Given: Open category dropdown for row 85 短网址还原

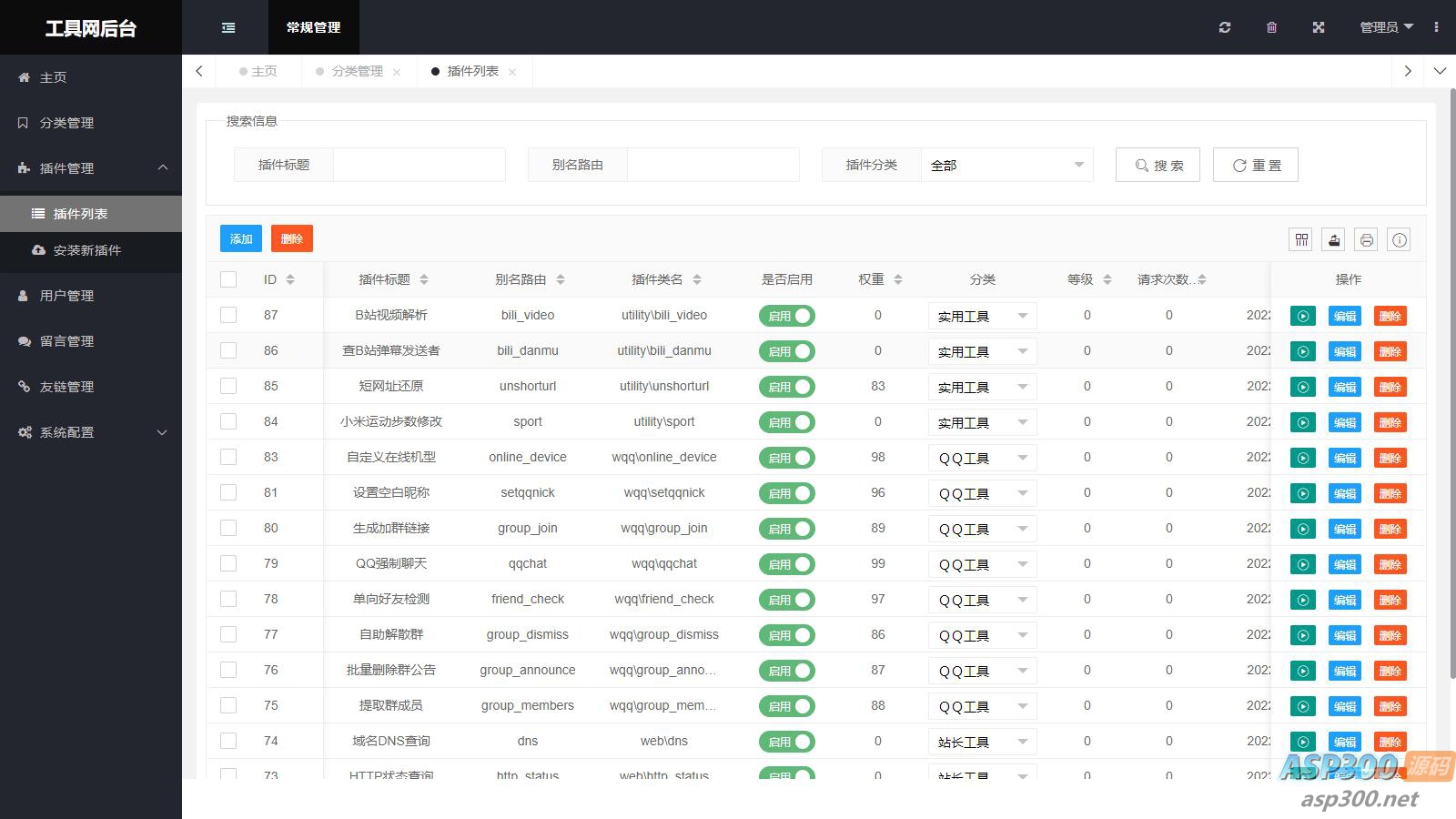Looking at the screenshot, I should [x=982, y=387].
